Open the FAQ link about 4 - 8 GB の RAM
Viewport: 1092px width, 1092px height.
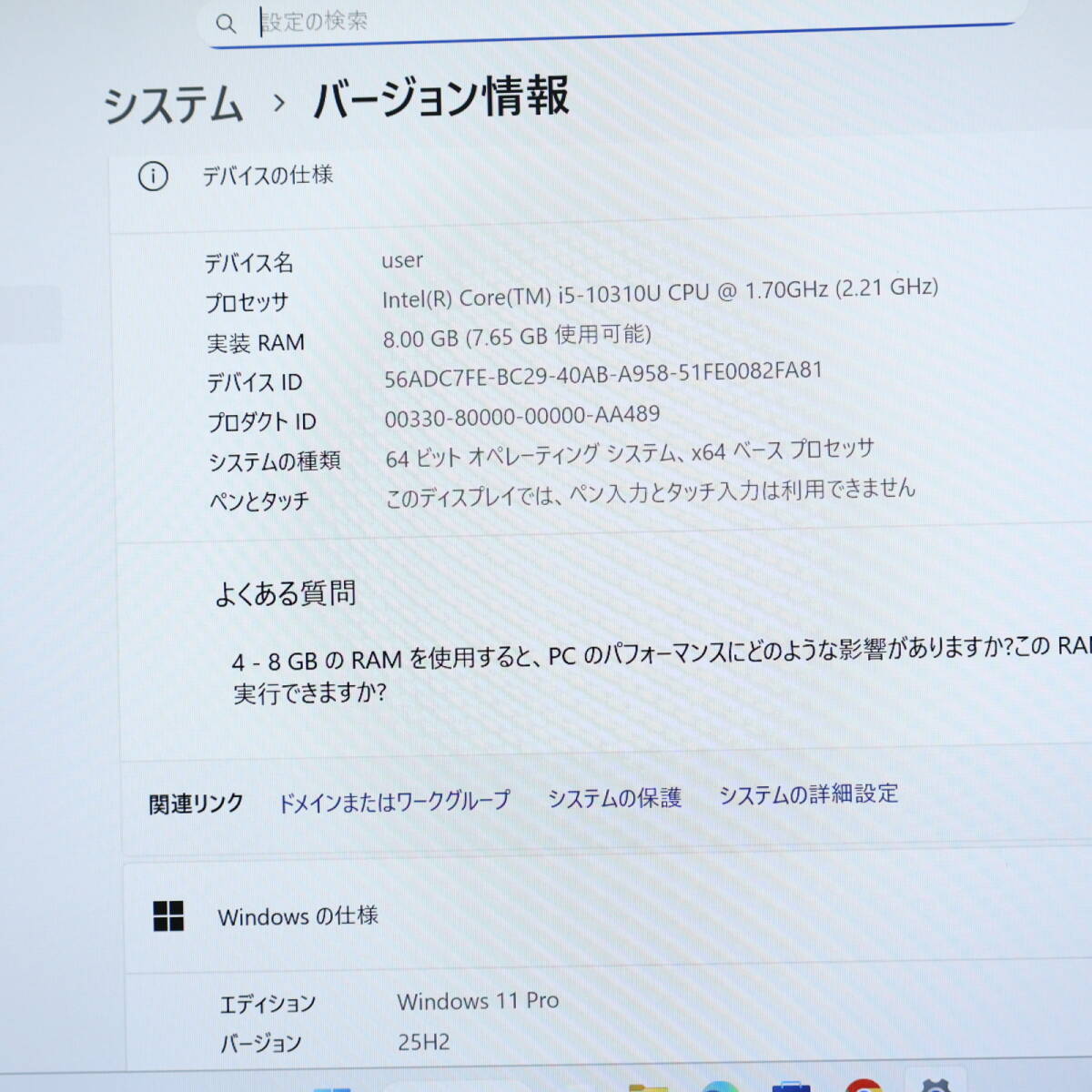click(662, 671)
